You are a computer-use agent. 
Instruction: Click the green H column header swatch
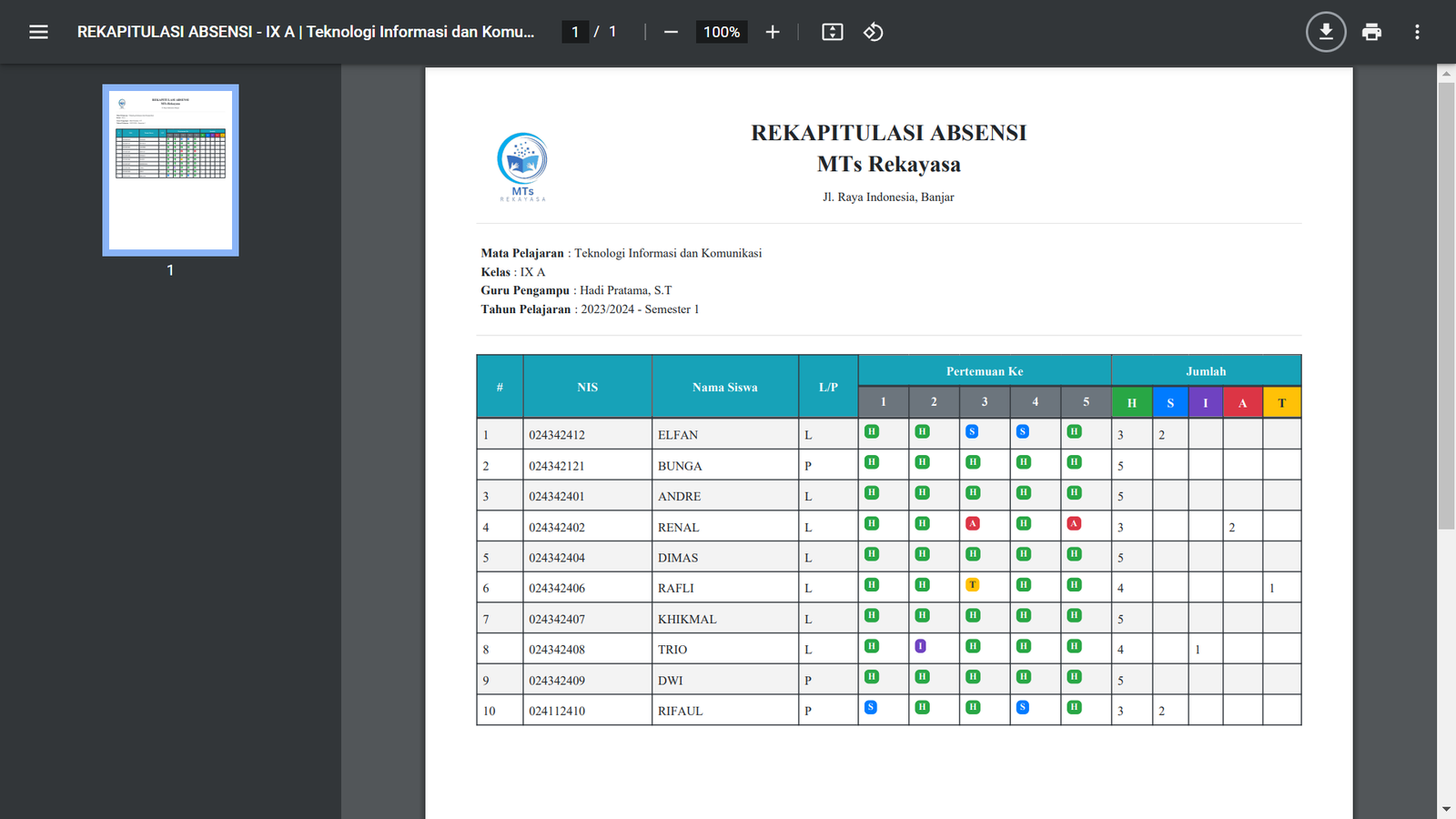[1131, 402]
